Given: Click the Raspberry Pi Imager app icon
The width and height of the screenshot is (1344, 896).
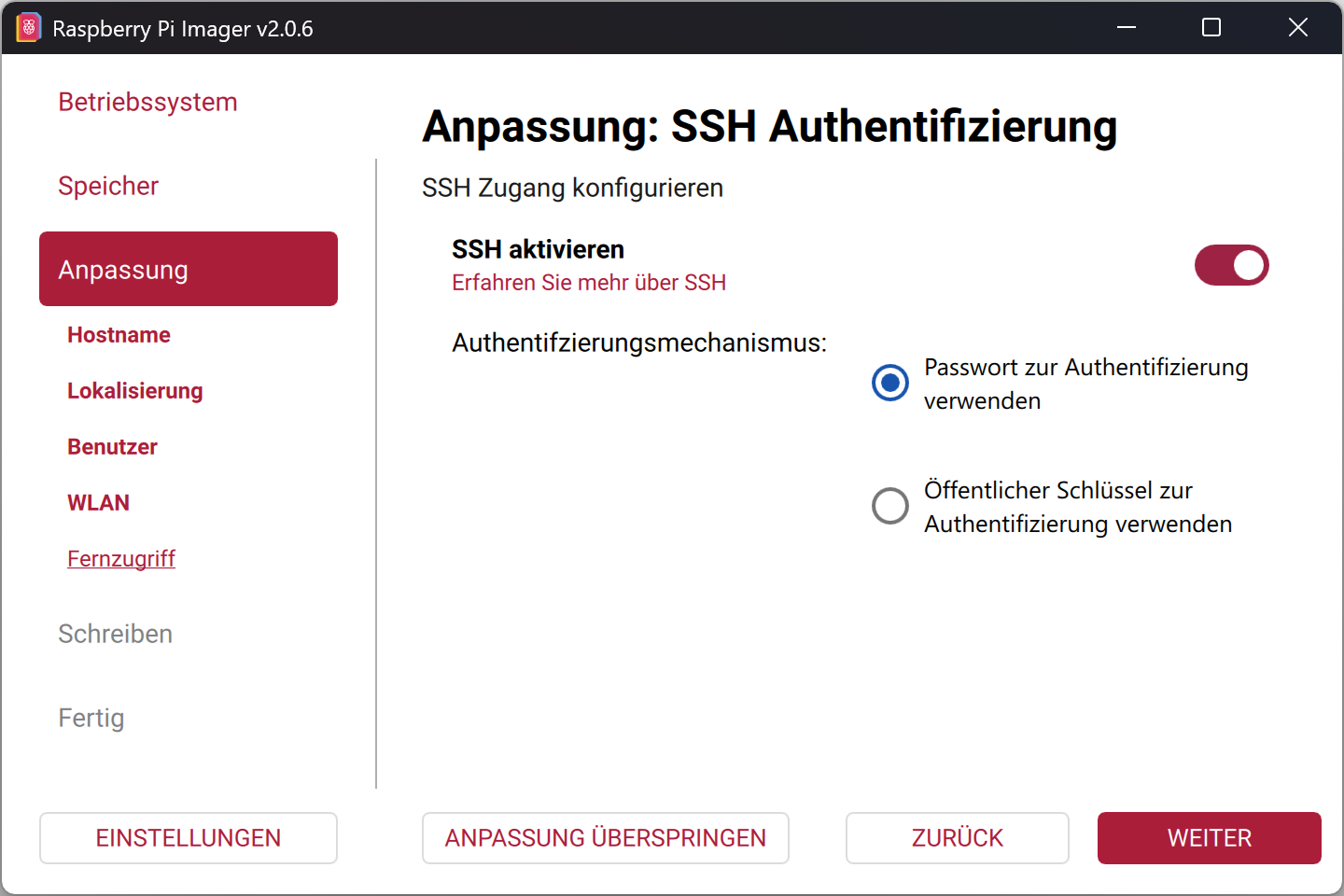Looking at the screenshot, I should coord(29,28).
